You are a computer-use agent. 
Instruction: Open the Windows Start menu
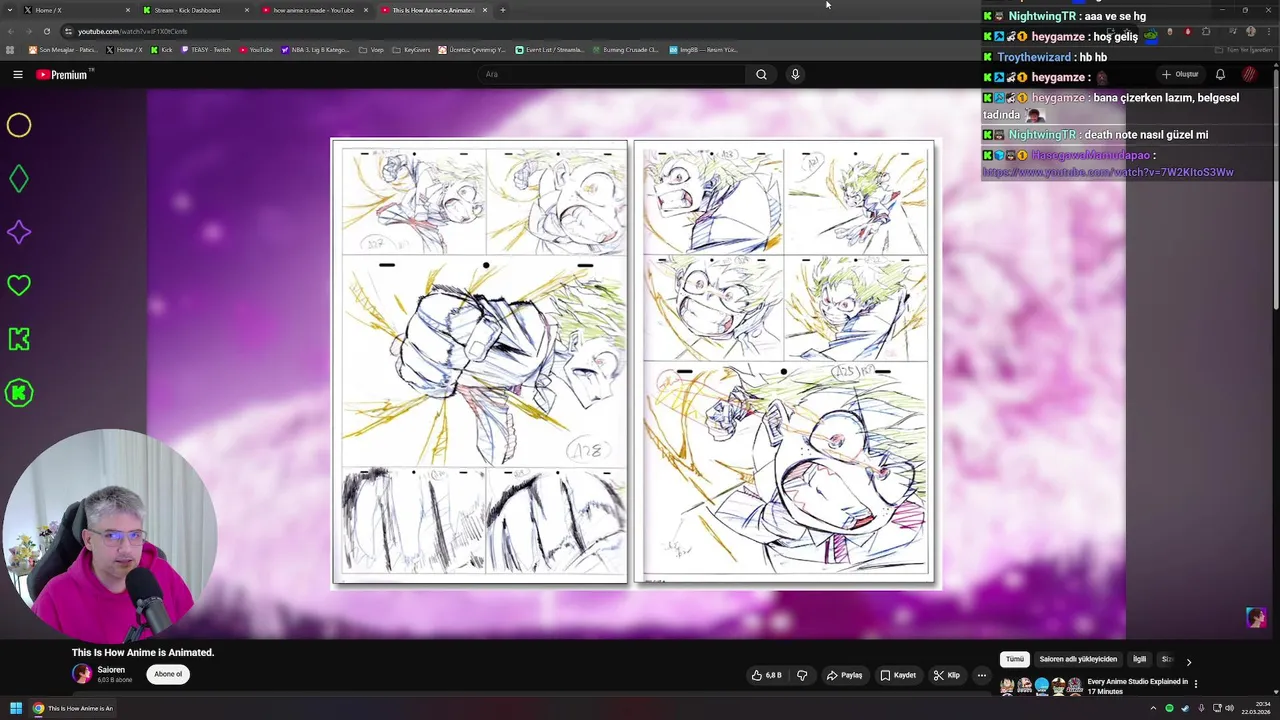[16, 708]
